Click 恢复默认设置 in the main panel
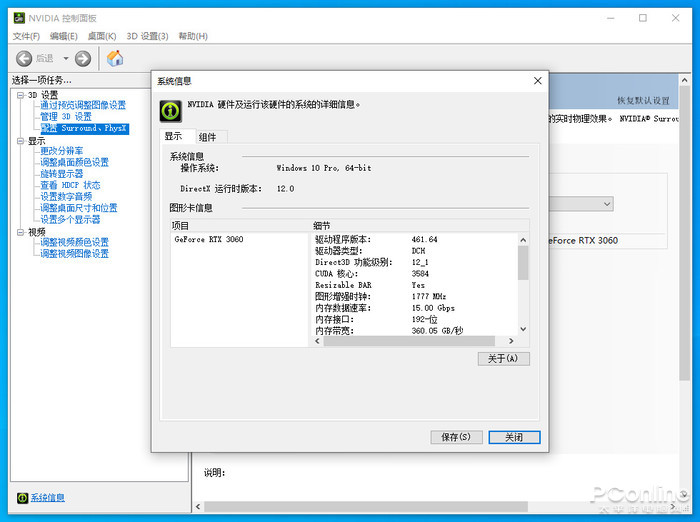 pos(643,100)
